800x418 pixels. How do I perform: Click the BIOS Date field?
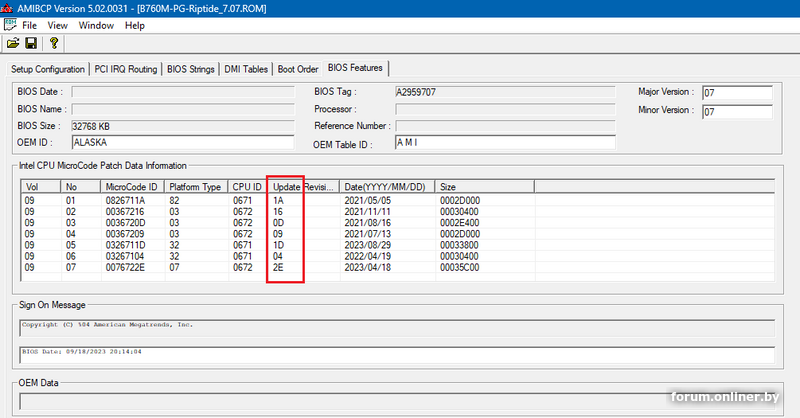click(x=183, y=92)
